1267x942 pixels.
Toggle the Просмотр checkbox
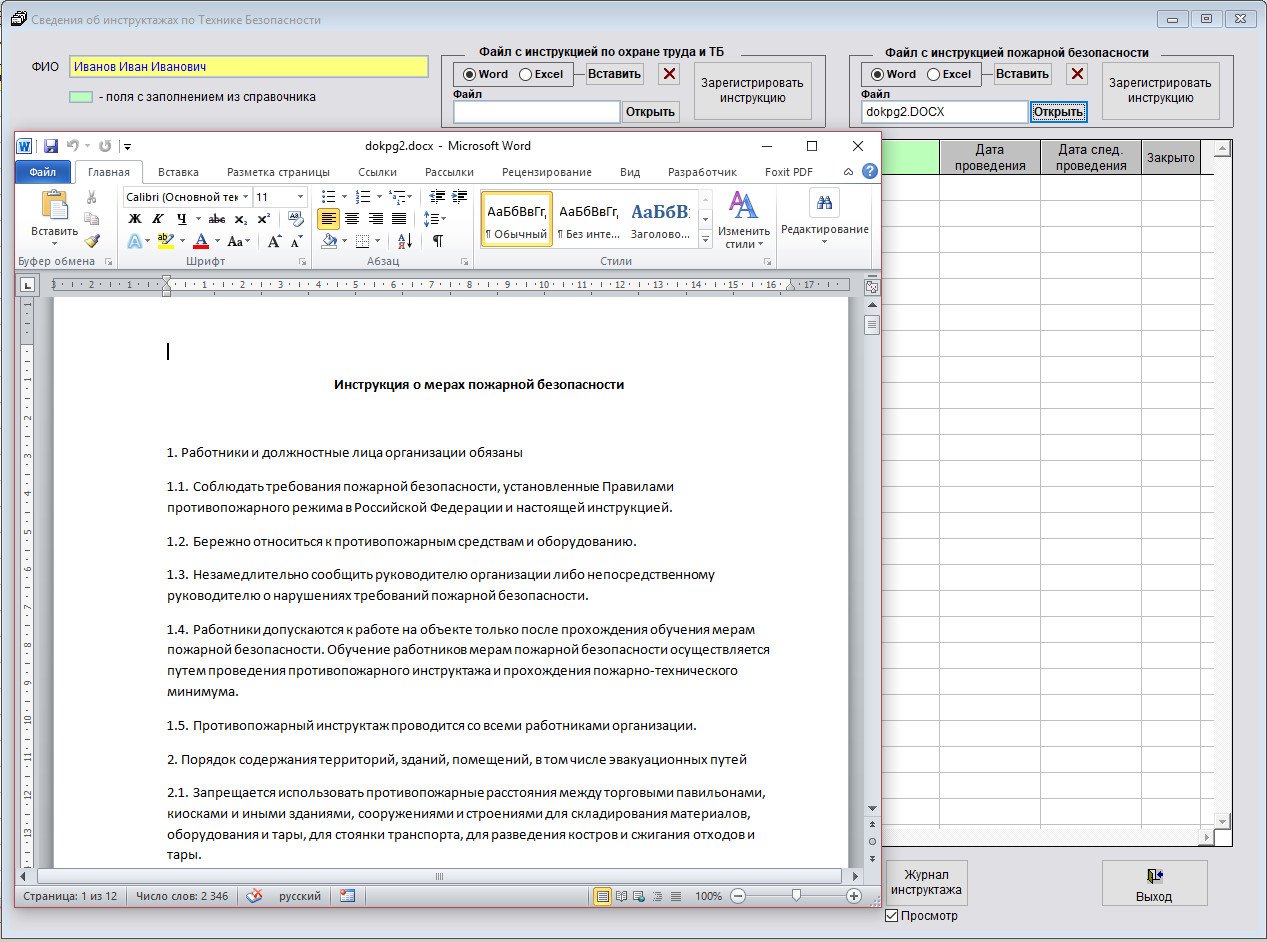click(892, 916)
